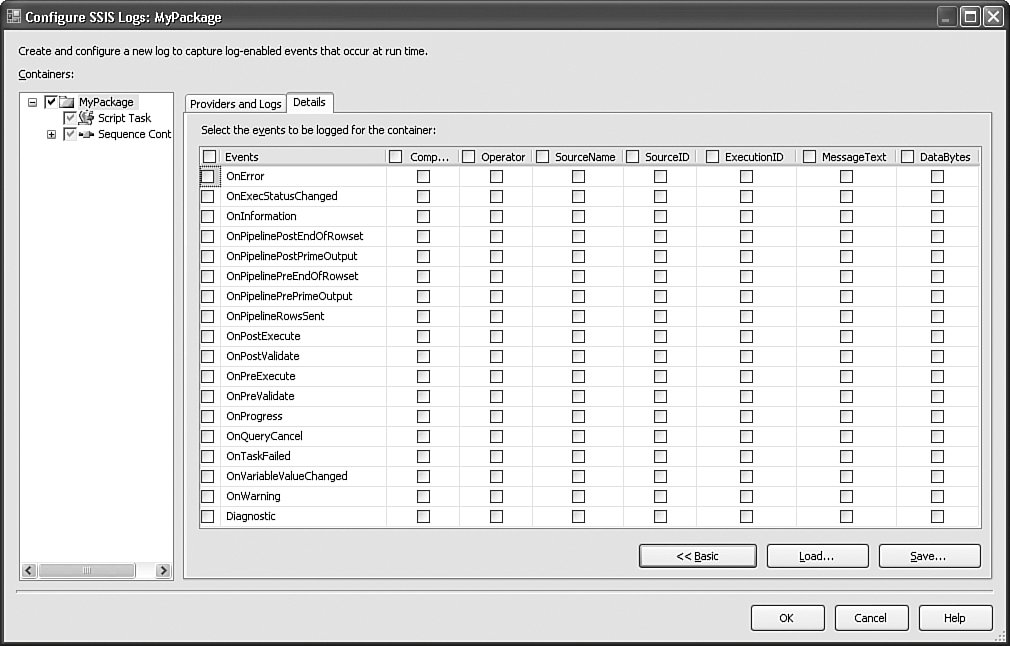Check the Operator column header checkbox
Image resolution: width=1010 pixels, height=646 pixels.
point(469,157)
